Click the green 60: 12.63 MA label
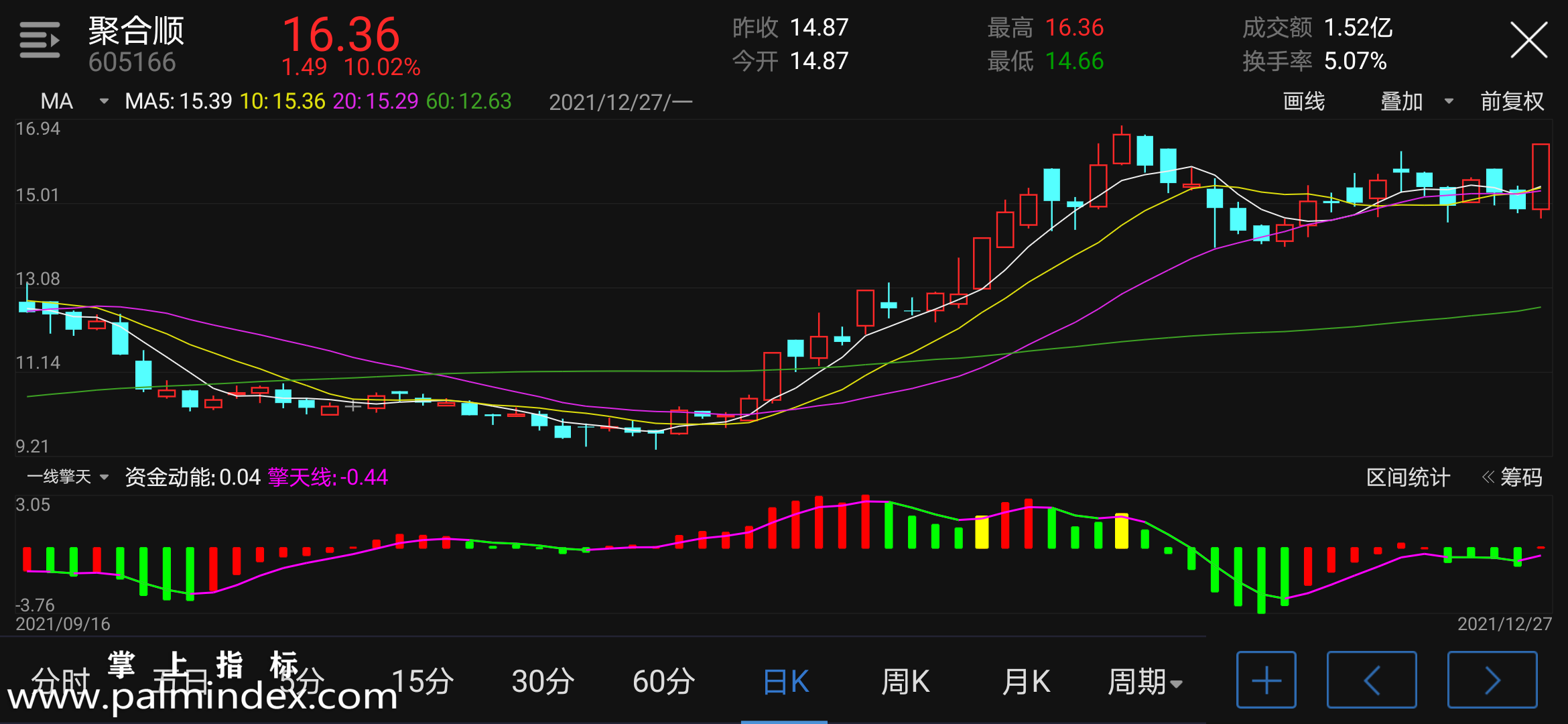This screenshot has width=1568, height=724. 468,101
